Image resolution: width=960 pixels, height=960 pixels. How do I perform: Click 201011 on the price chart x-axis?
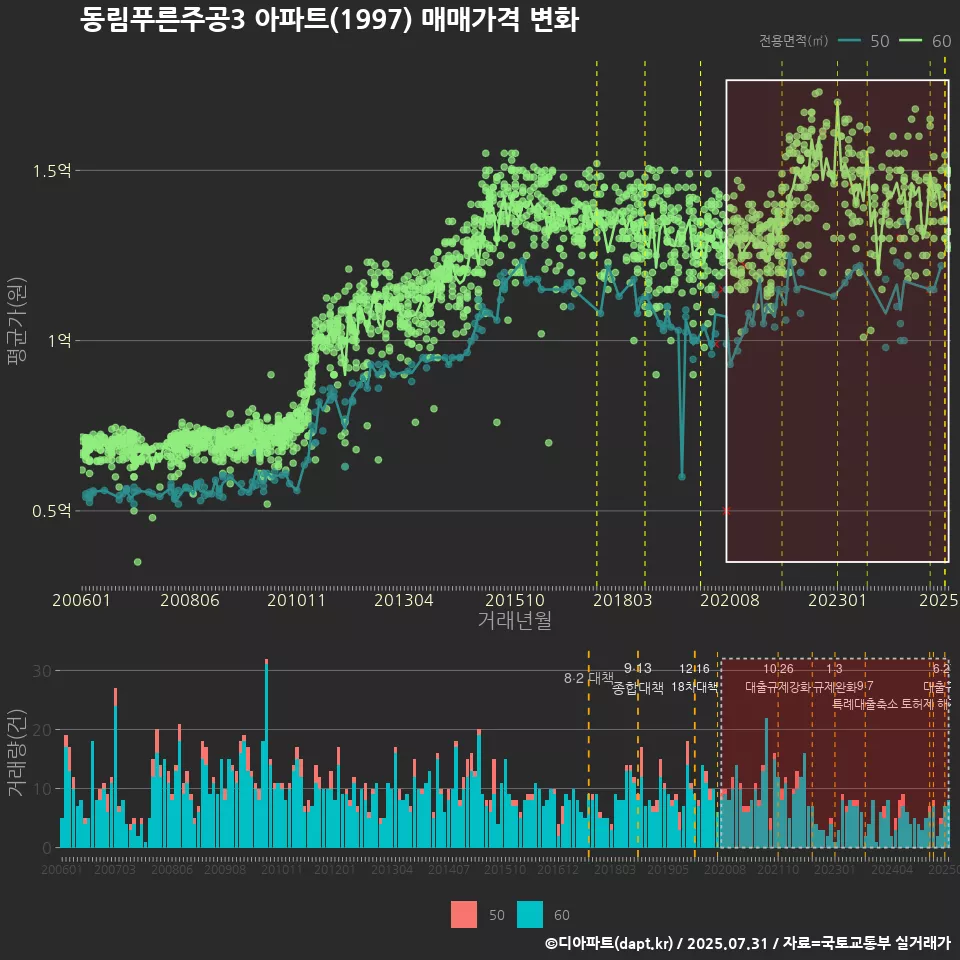(x=296, y=600)
